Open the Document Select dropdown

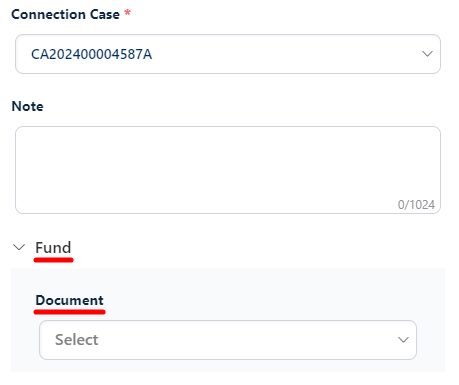[x=228, y=340]
